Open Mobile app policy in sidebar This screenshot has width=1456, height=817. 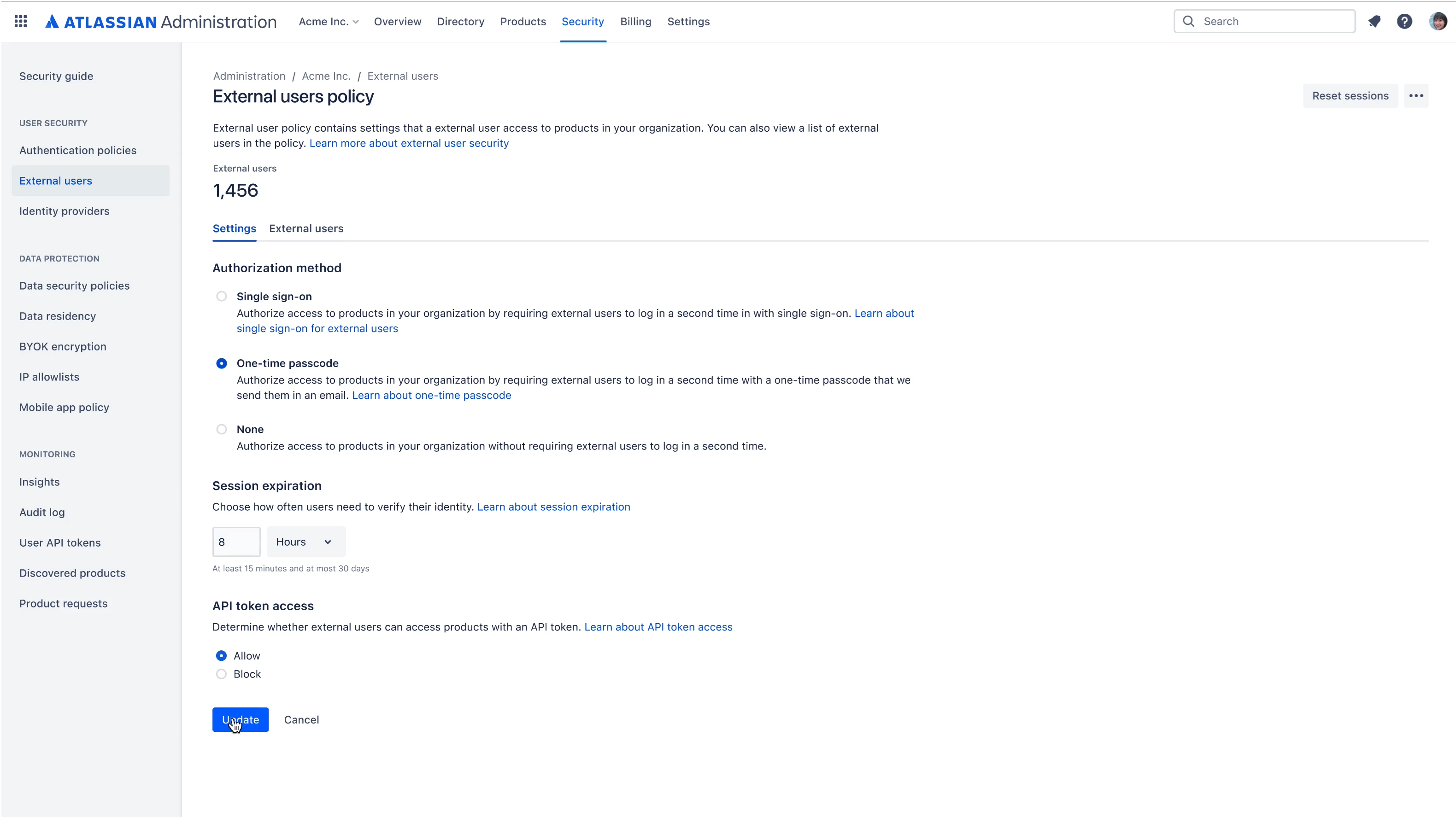click(64, 408)
